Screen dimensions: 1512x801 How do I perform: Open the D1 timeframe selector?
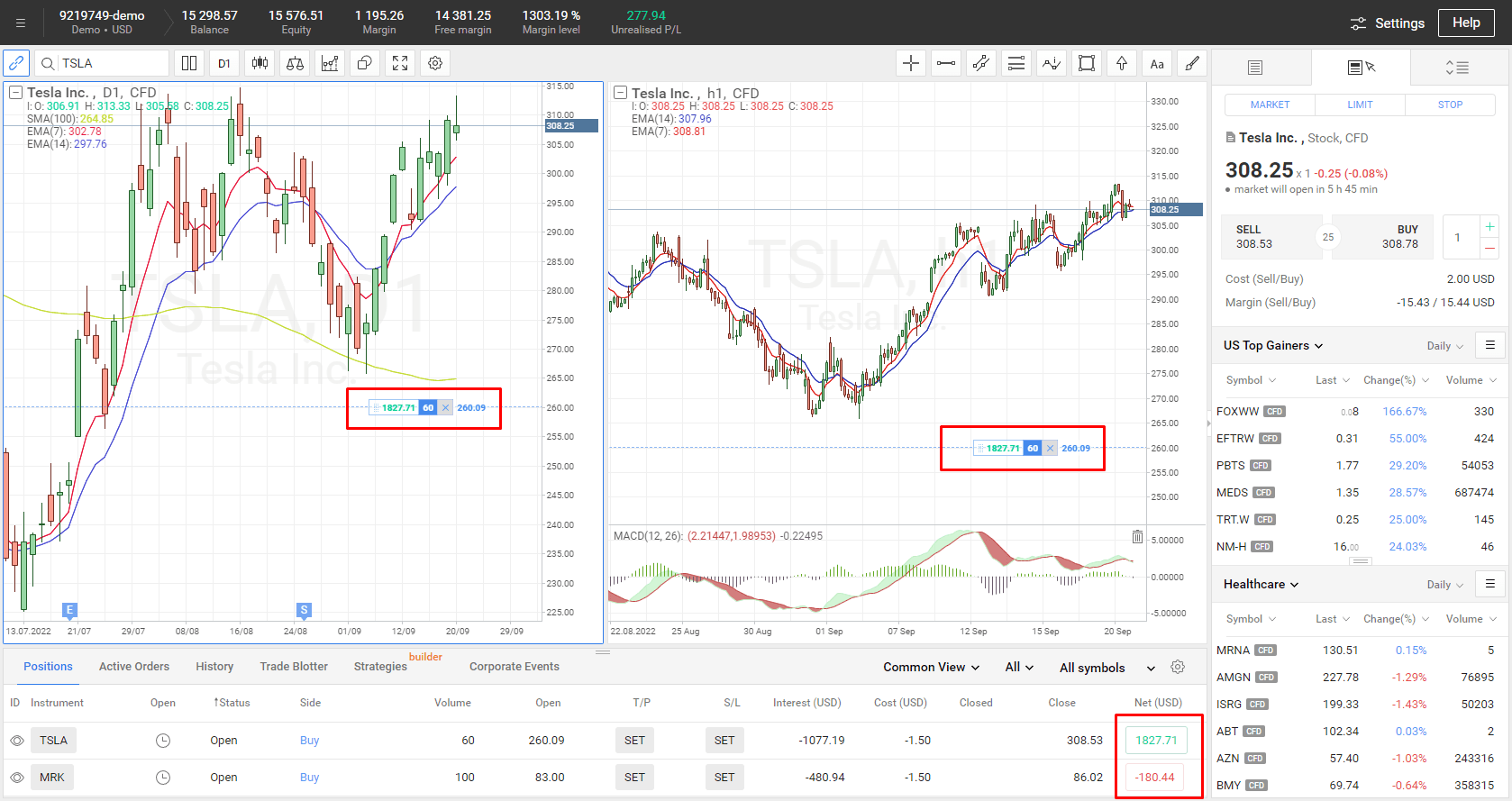tap(224, 63)
